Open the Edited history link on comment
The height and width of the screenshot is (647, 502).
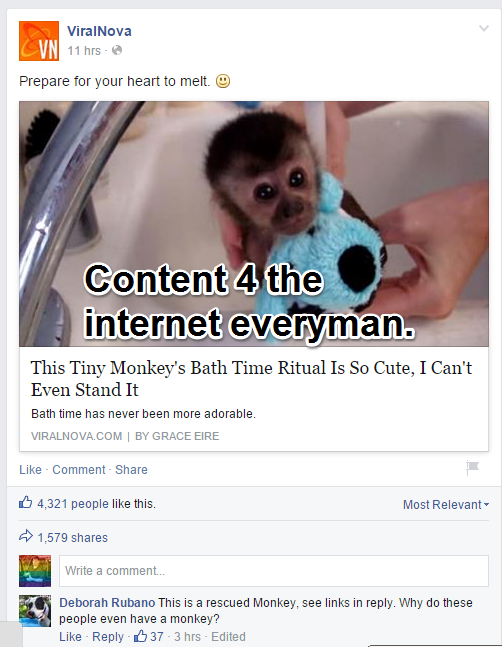click(x=228, y=637)
